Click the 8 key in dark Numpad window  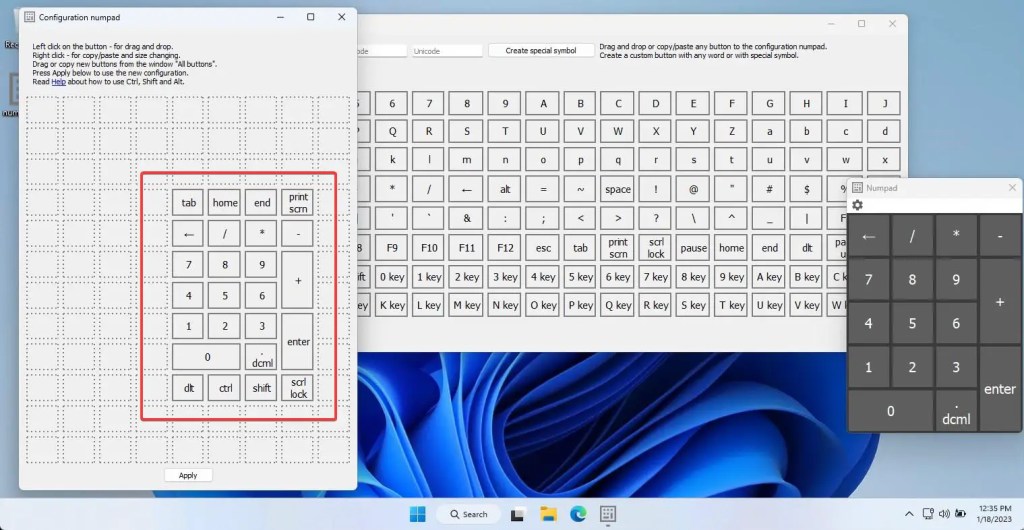tap(912, 280)
